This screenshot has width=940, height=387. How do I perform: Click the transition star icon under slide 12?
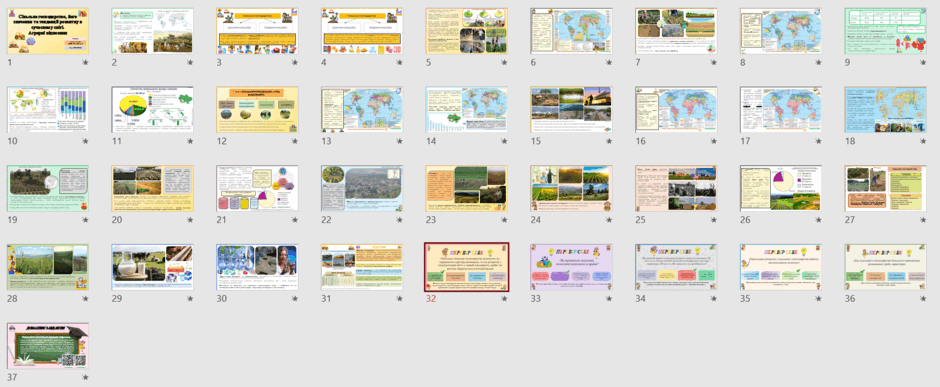point(295,141)
